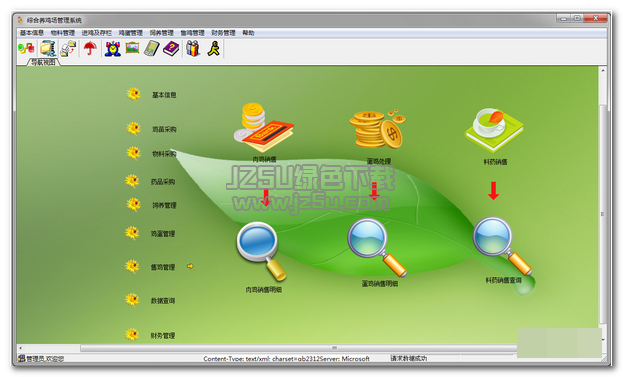Image resolution: width=623 pixels, height=377 pixels.
Task: Open 肉鸡销售明细 magnifier icon
Action: click(x=261, y=251)
